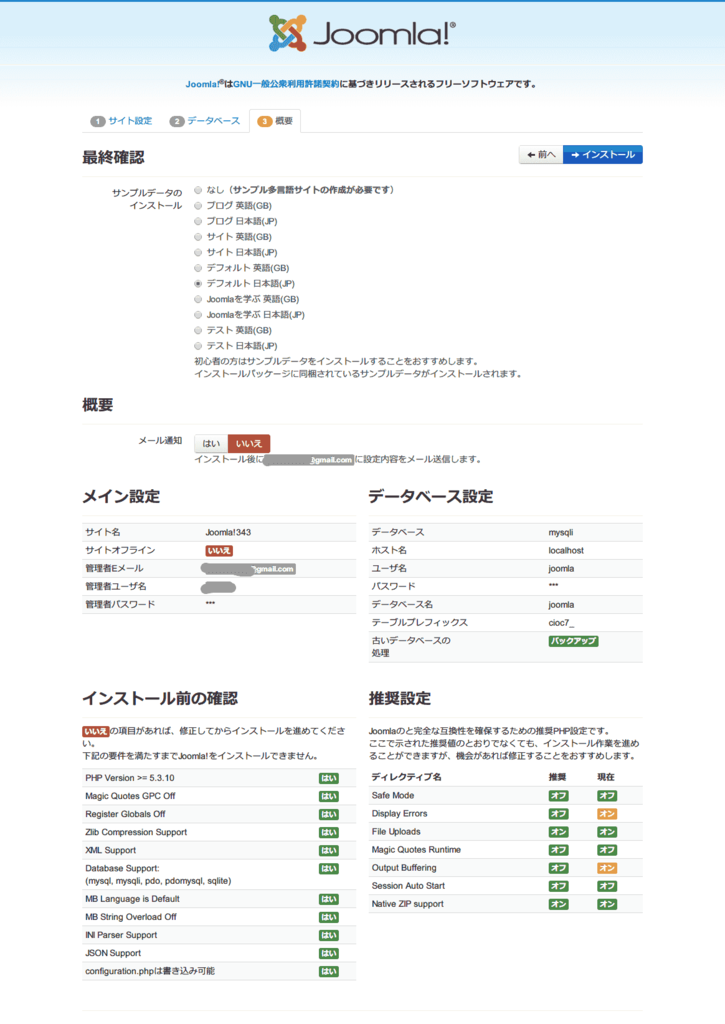Click the ユーザ名 value joomla

click(561, 569)
